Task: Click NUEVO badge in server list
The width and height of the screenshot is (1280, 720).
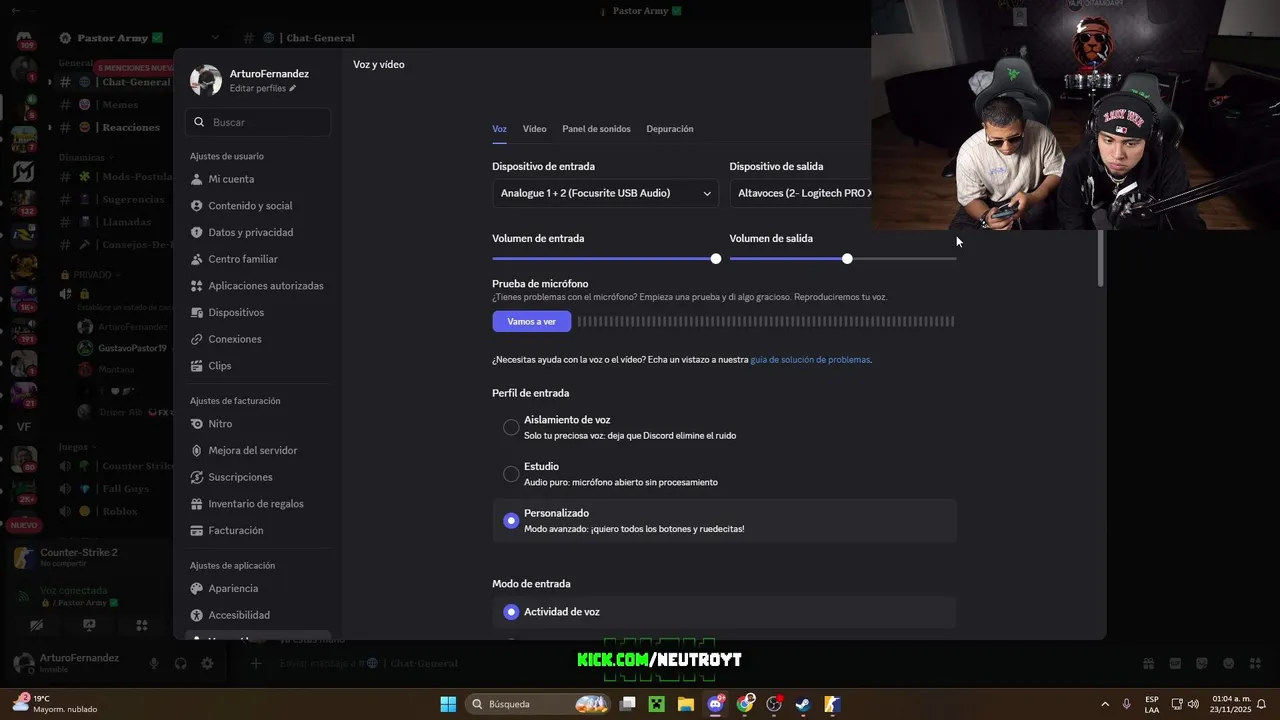Action: (x=23, y=525)
